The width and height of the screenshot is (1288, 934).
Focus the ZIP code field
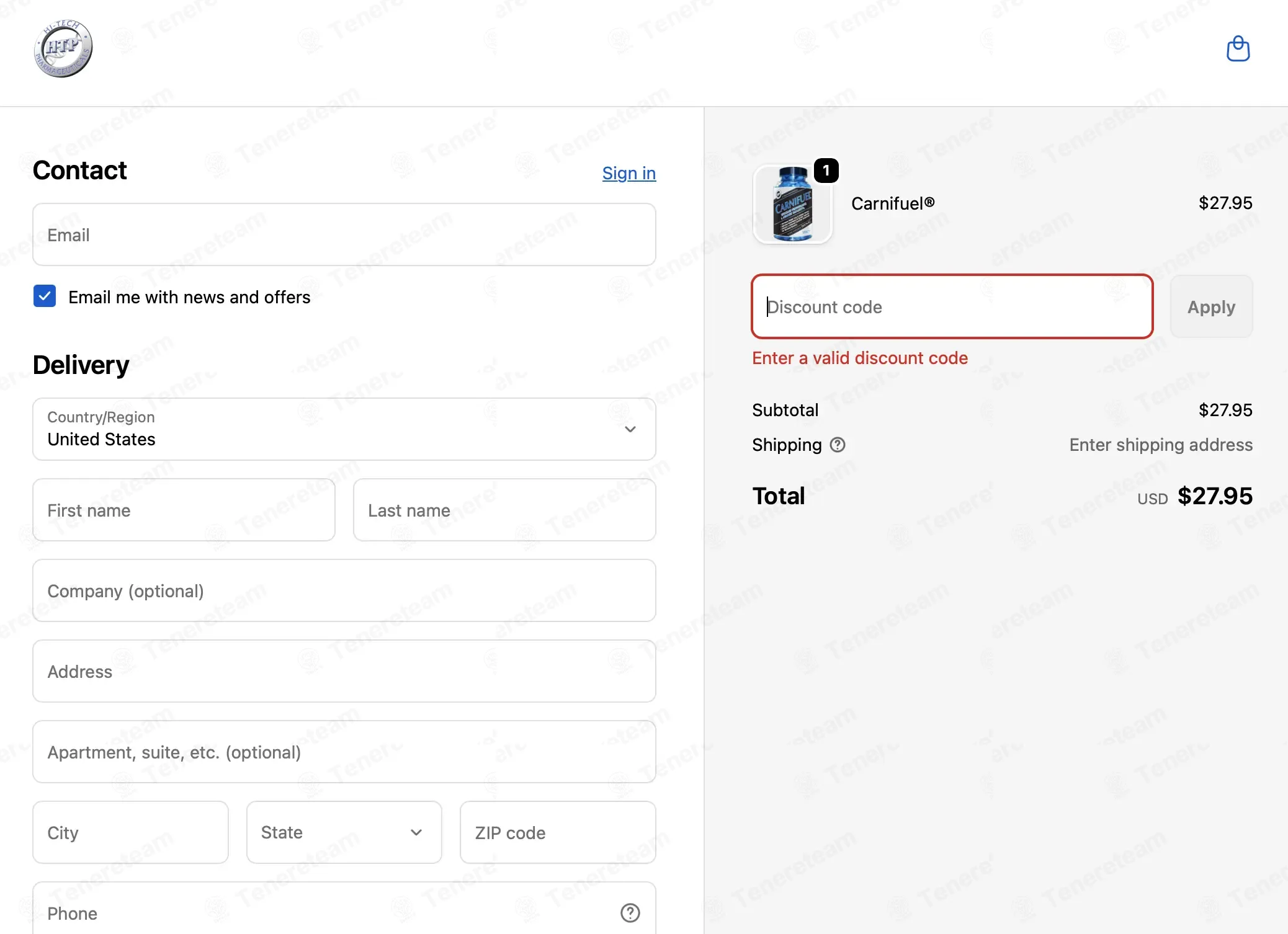558,832
